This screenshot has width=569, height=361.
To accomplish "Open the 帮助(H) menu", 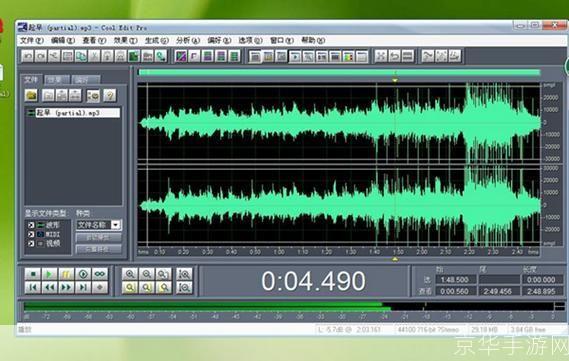I will click(312, 40).
